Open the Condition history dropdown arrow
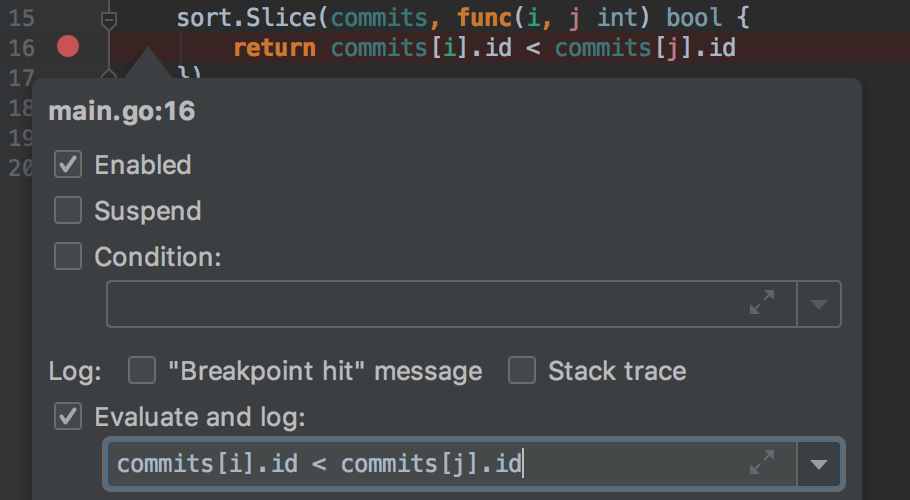Screen dimensions: 910x500 (819, 304)
